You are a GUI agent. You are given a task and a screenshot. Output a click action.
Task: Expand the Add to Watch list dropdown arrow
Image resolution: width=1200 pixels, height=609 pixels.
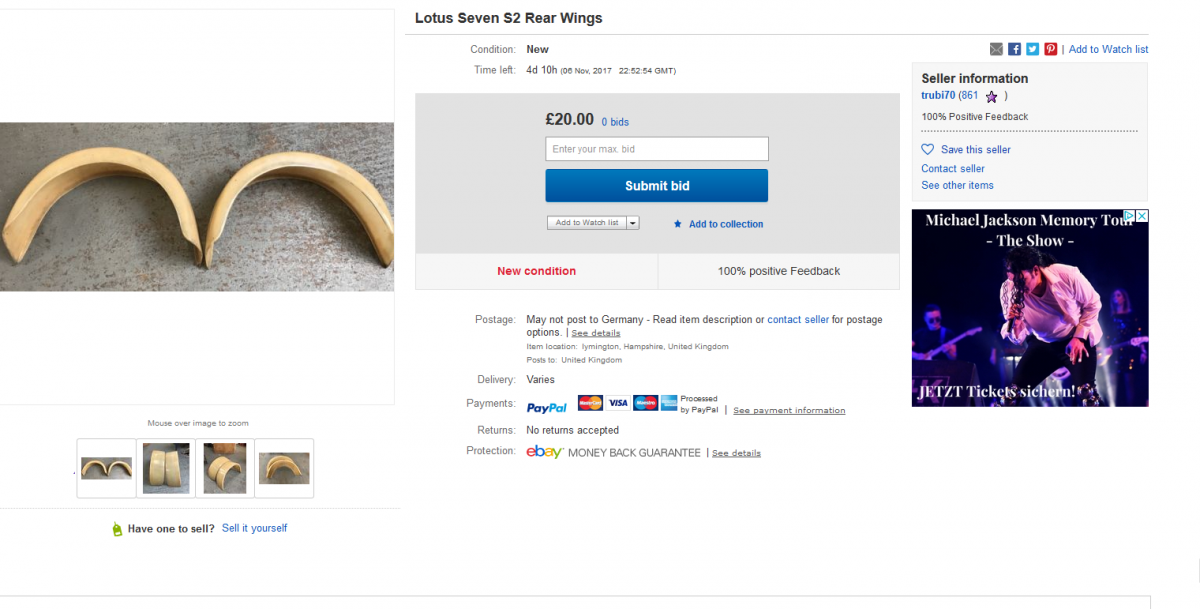tap(633, 223)
